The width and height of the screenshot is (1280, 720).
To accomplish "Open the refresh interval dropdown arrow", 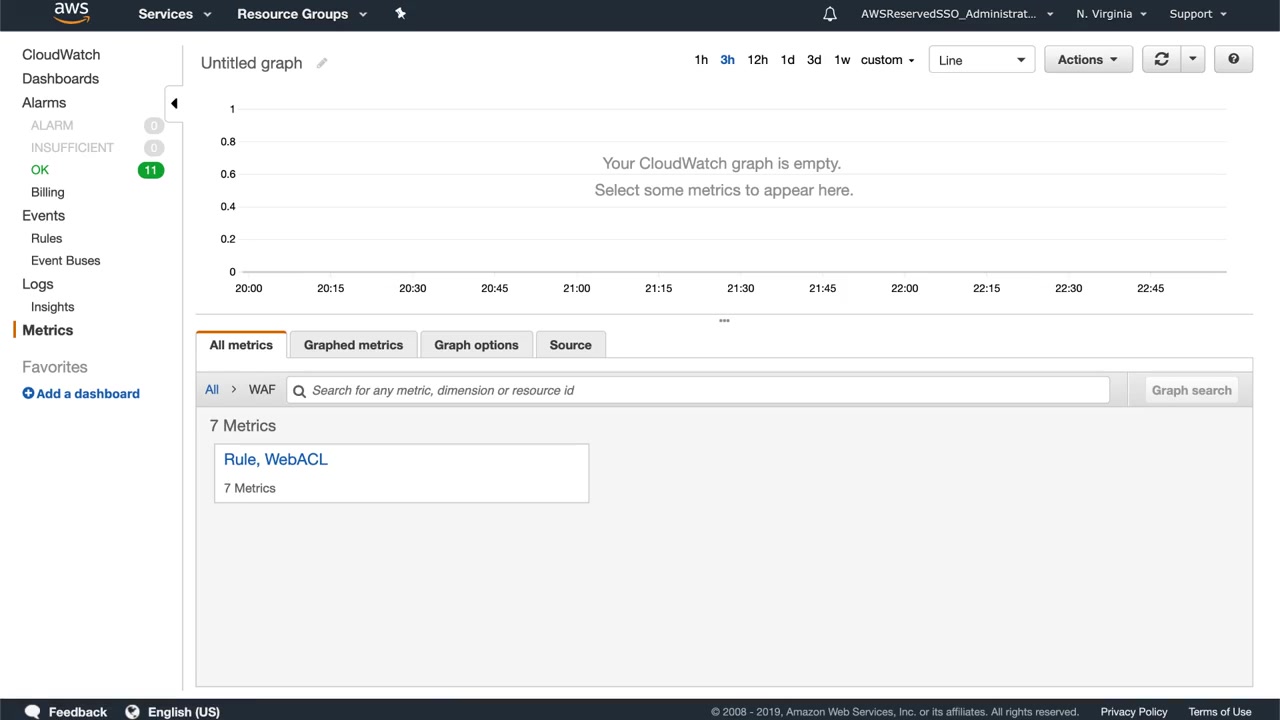I will pos(1192,60).
